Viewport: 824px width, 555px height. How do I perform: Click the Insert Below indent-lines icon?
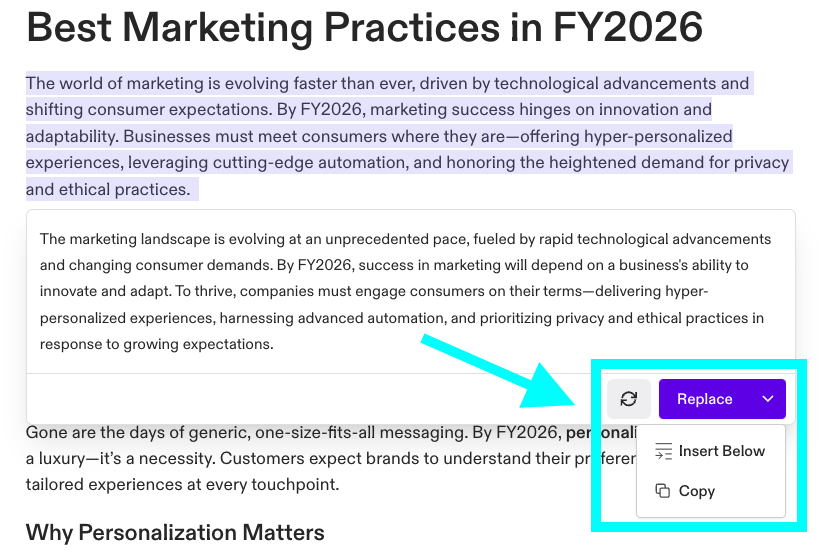coord(663,451)
